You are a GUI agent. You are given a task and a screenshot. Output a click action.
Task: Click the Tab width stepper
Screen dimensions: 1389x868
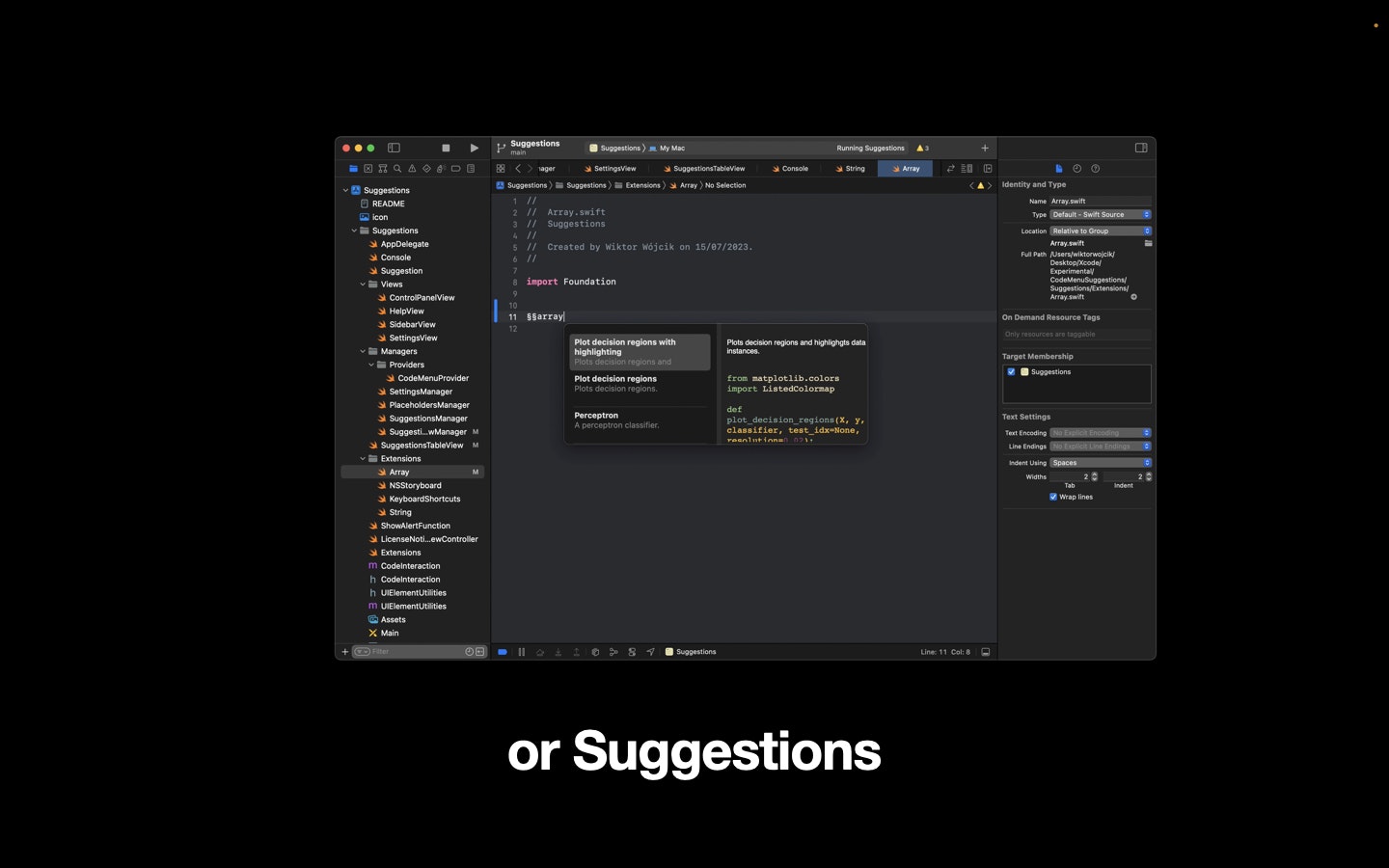(1094, 476)
